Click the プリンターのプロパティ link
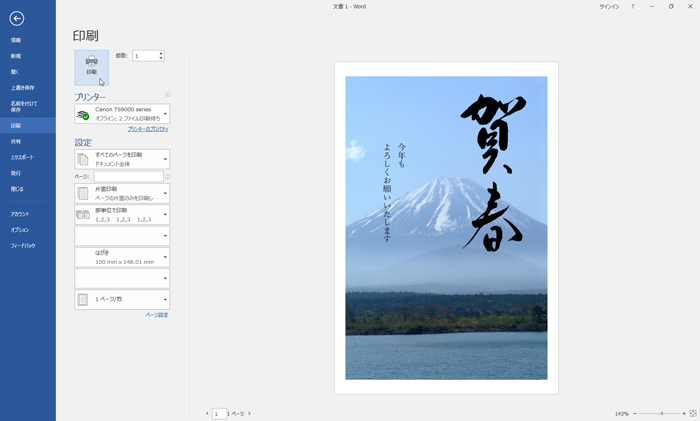700x421 pixels. tap(147, 129)
